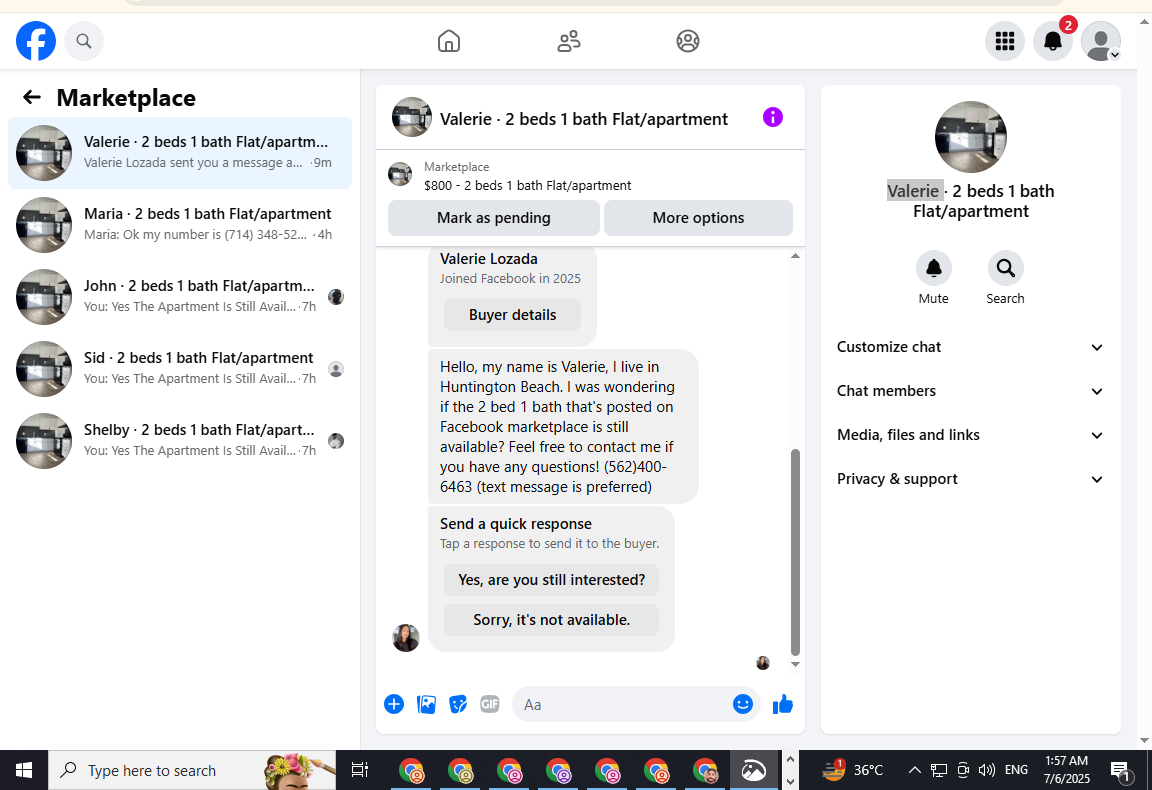Click large listing photo in right panel
Screen dimensions: 1152x790
tap(971, 137)
